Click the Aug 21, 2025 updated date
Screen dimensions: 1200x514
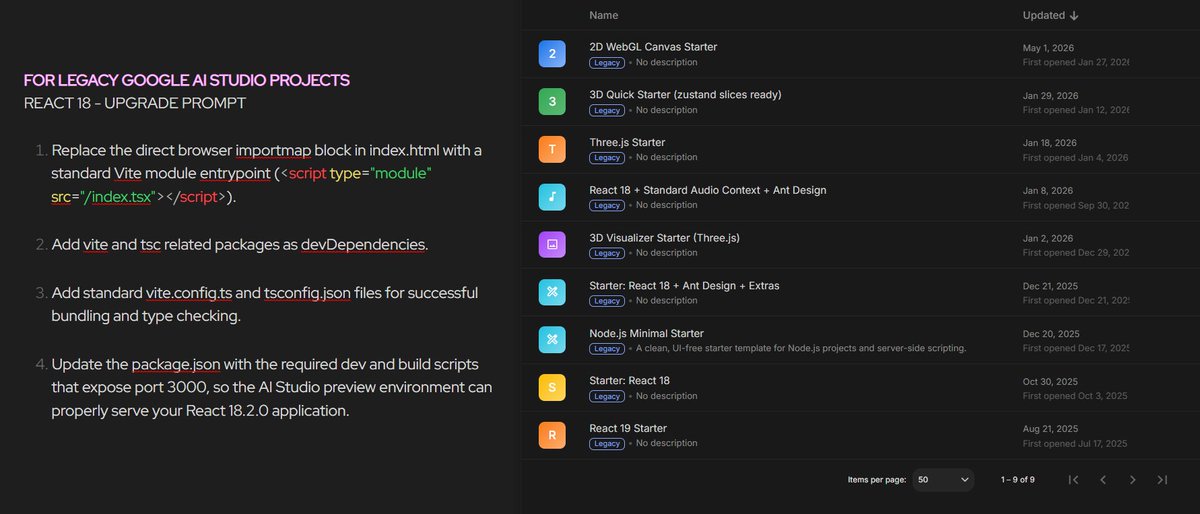(1052, 429)
